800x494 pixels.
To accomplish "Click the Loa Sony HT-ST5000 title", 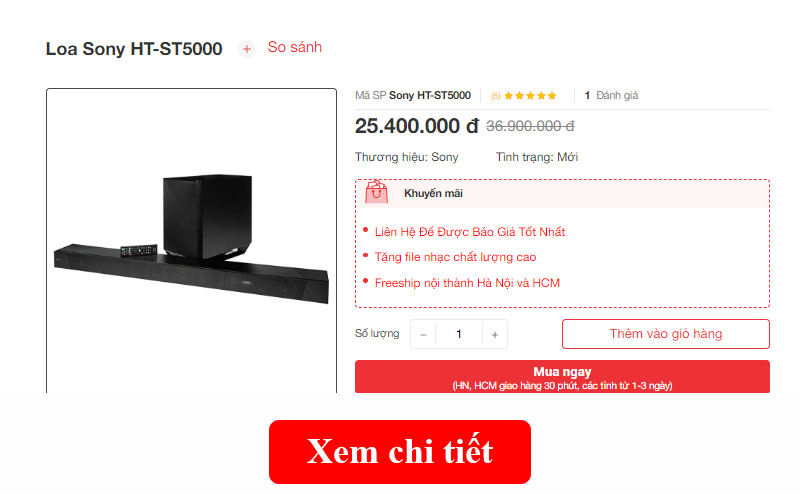I will point(134,48).
